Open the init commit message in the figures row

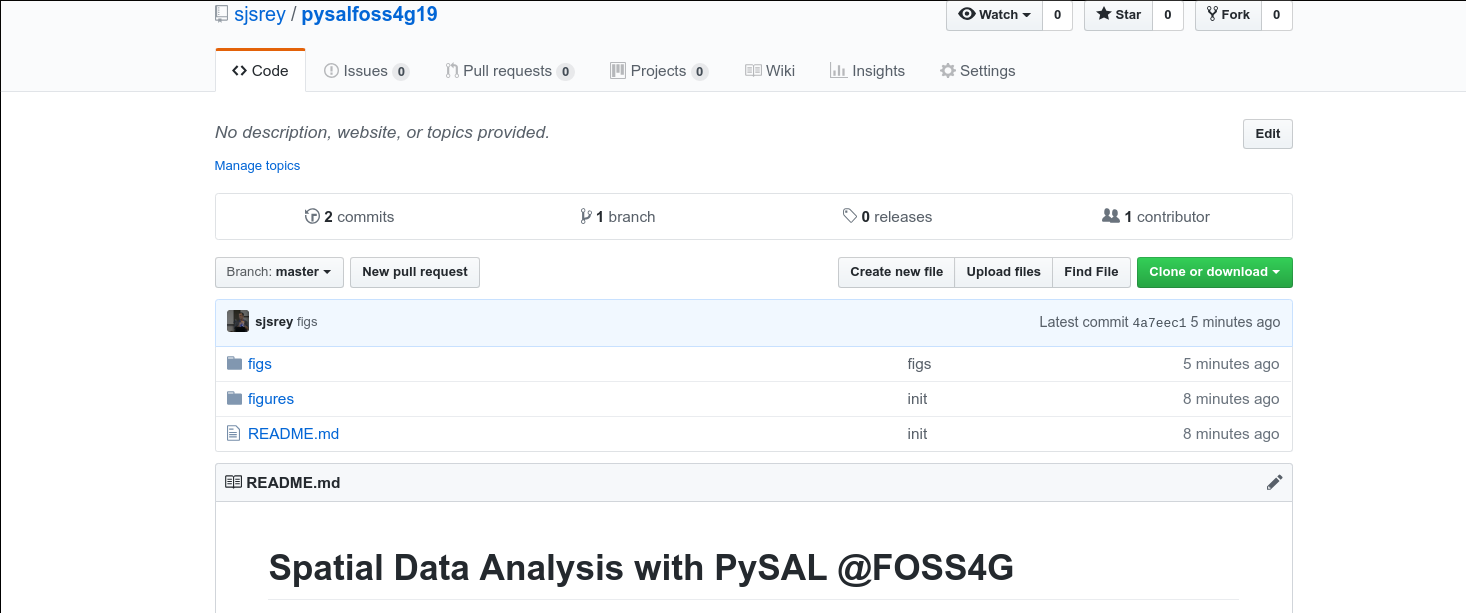(x=917, y=399)
